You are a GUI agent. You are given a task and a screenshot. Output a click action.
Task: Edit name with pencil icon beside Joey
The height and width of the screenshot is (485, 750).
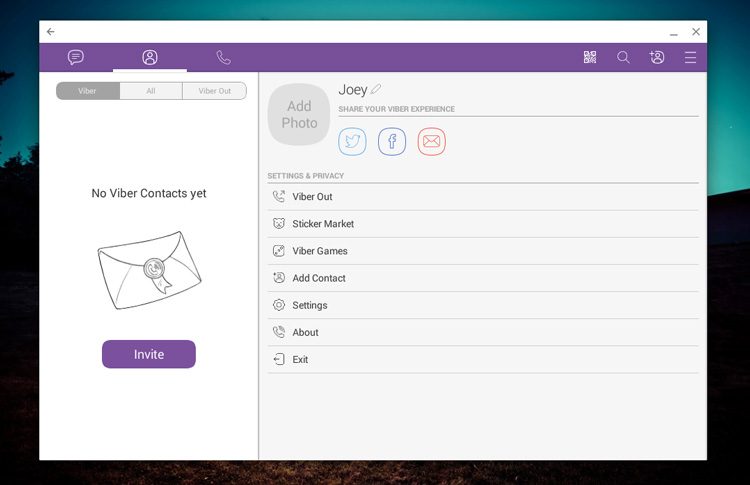[x=376, y=90]
